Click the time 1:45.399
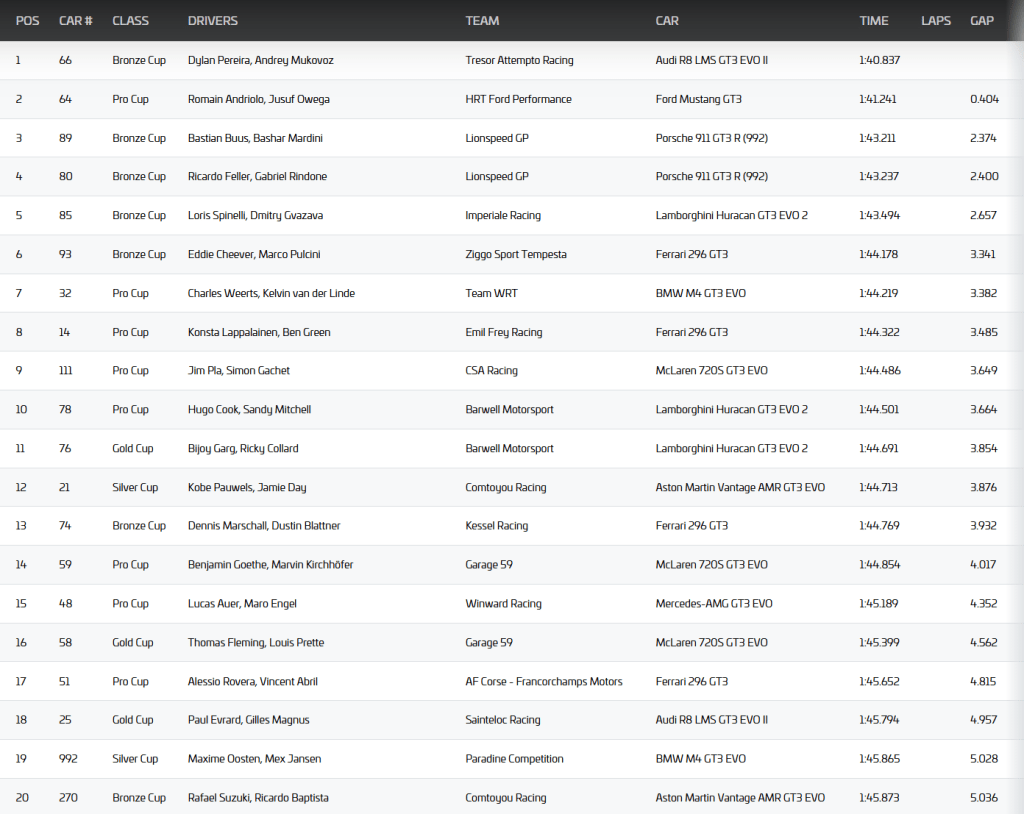Image resolution: width=1024 pixels, height=814 pixels. point(879,643)
